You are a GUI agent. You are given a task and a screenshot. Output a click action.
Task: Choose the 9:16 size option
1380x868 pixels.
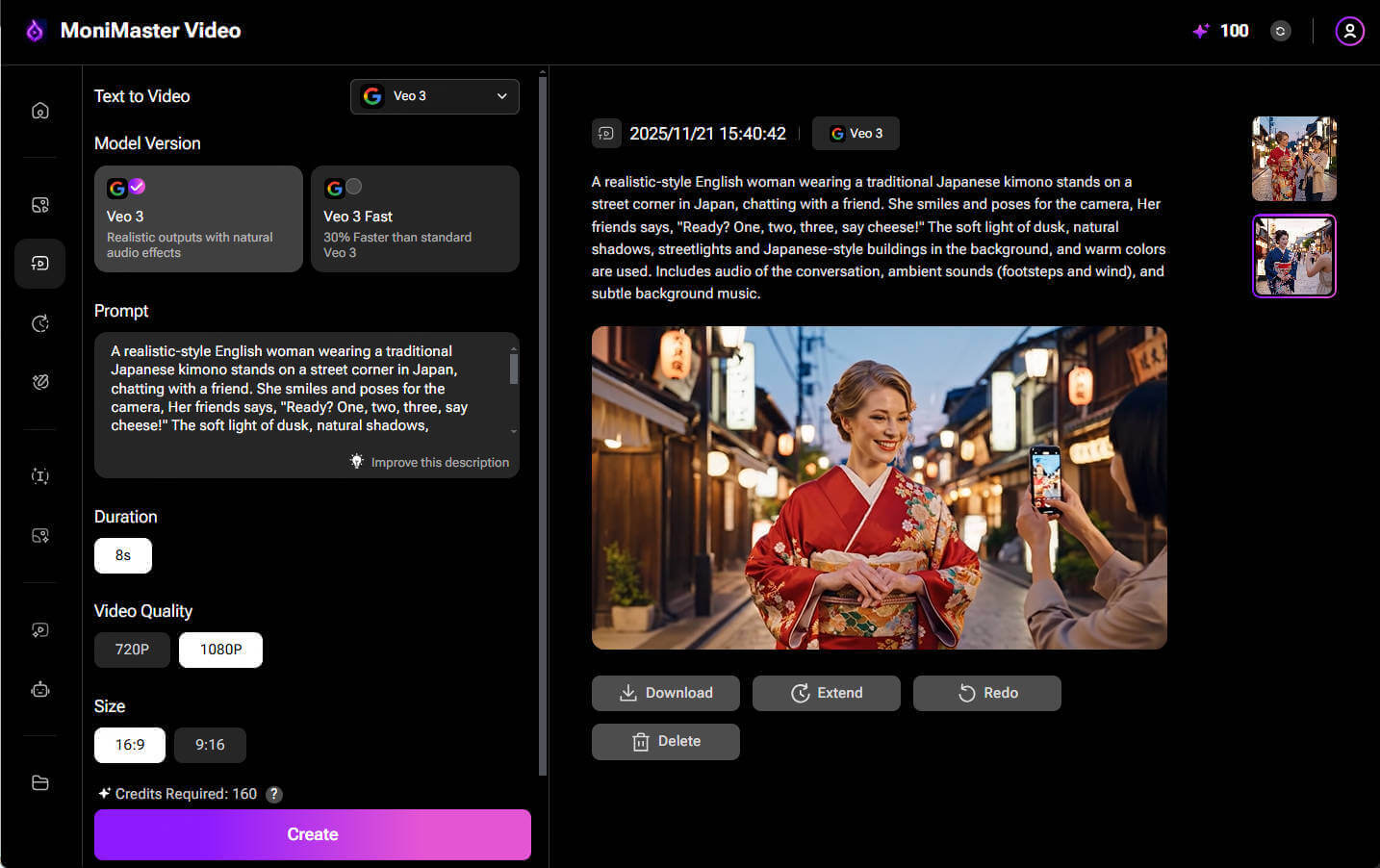pyautogui.click(x=210, y=745)
